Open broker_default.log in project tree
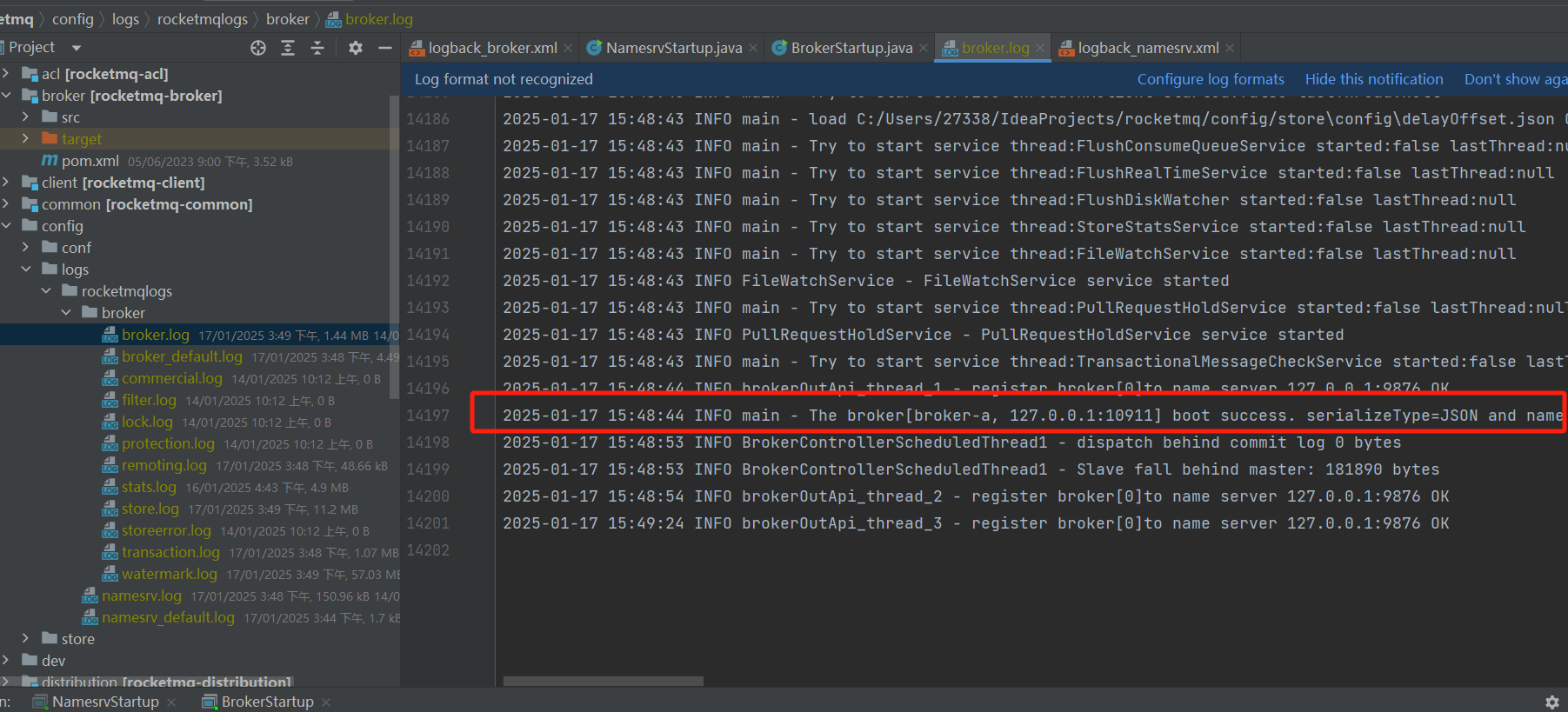 click(x=182, y=356)
